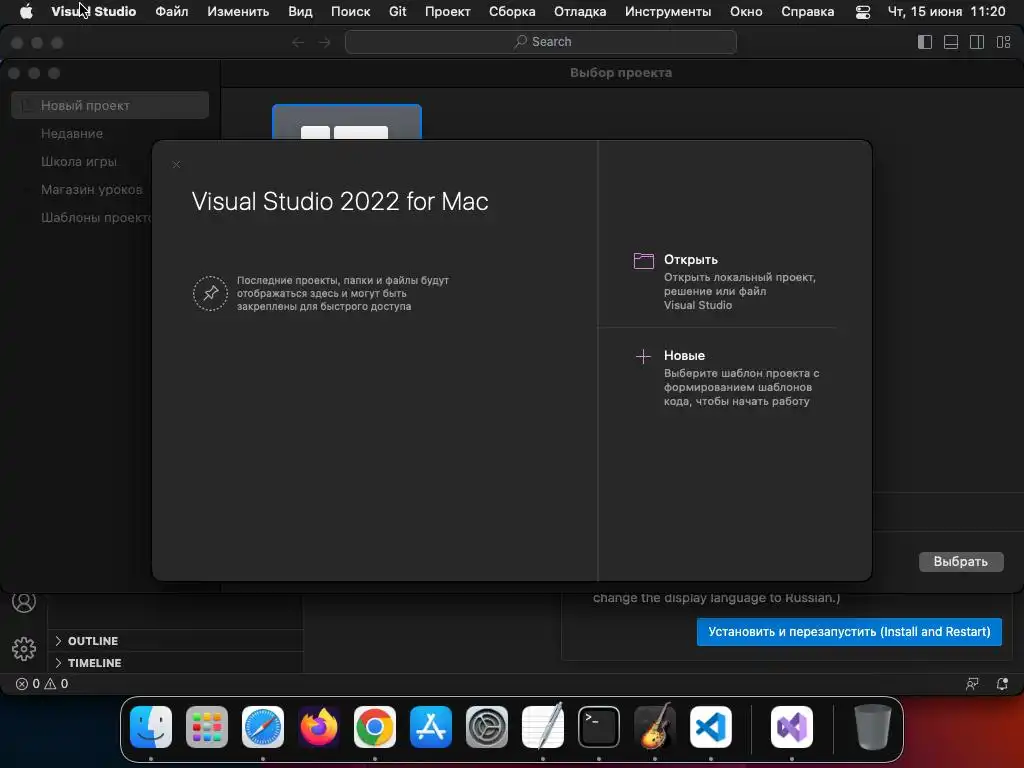Image resolution: width=1024 pixels, height=768 pixels.
Task: Open the Сборка menu
Action: [x=512, y=11]
